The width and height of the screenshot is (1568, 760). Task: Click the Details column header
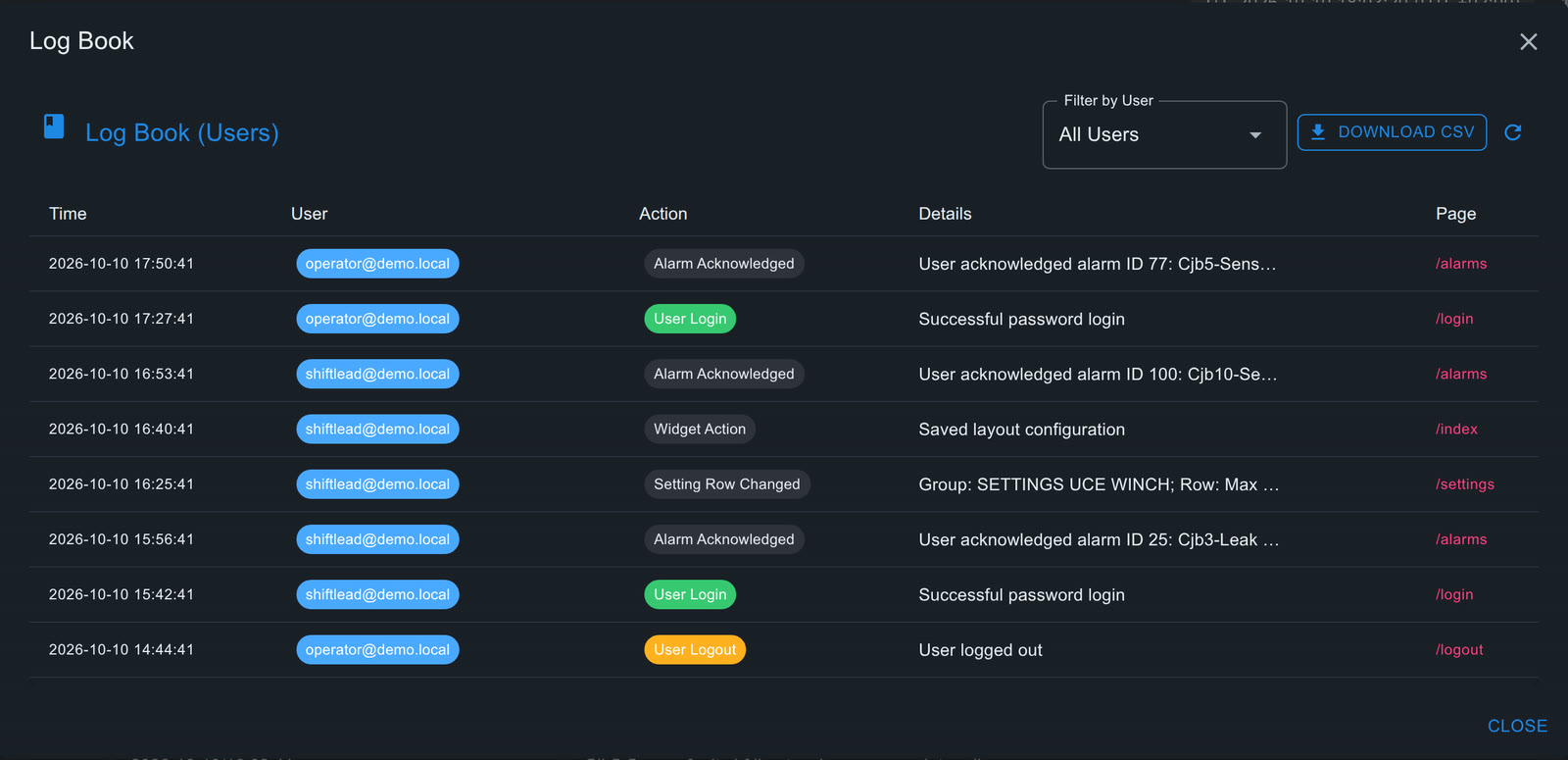click(945, 214)
